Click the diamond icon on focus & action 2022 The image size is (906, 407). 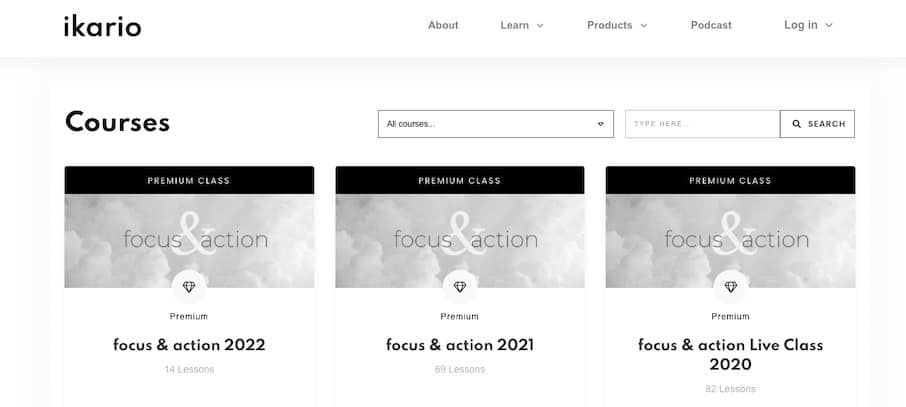point(189,287)
